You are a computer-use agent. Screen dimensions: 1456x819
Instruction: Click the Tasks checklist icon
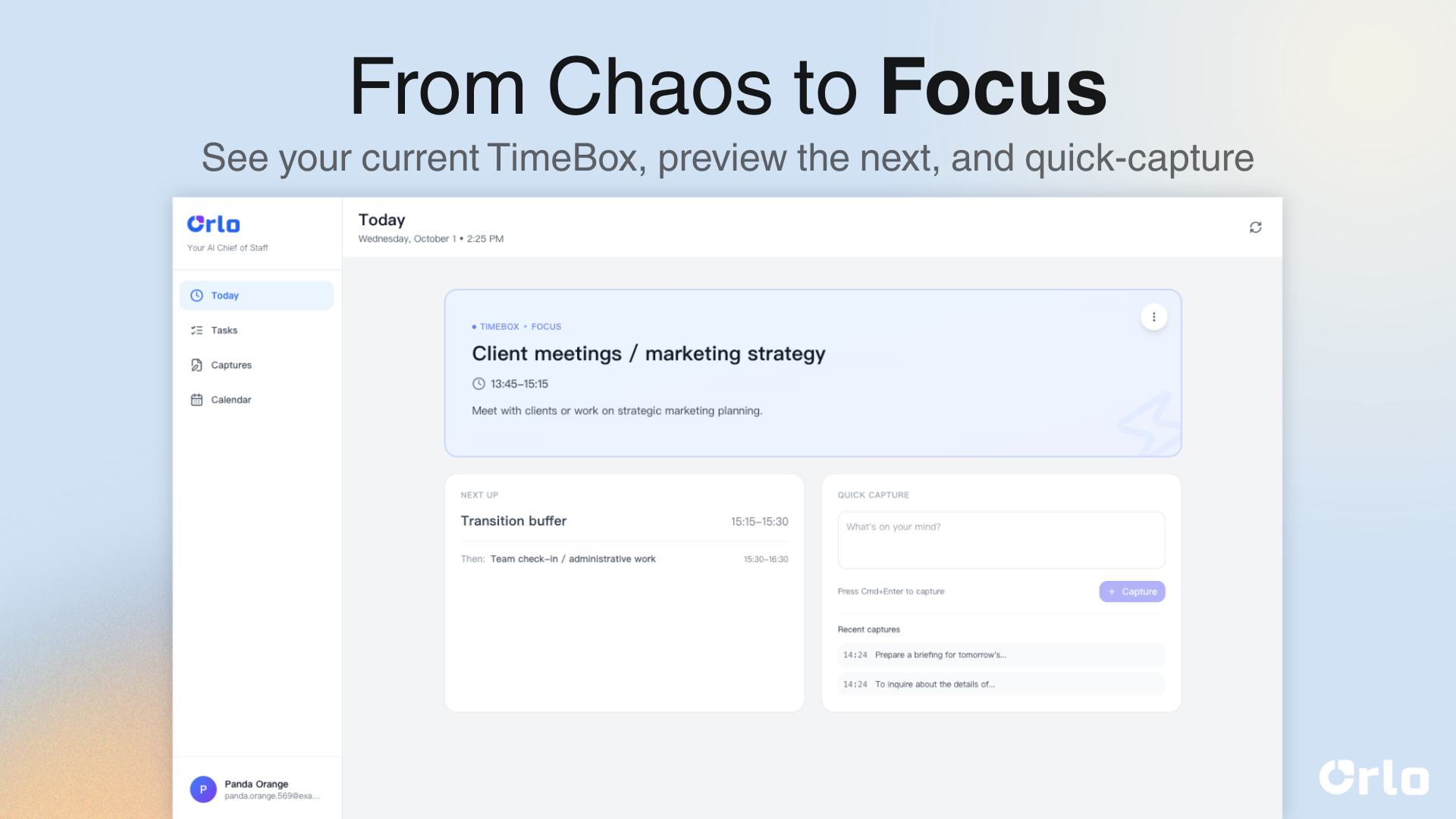tap(196, 331)
